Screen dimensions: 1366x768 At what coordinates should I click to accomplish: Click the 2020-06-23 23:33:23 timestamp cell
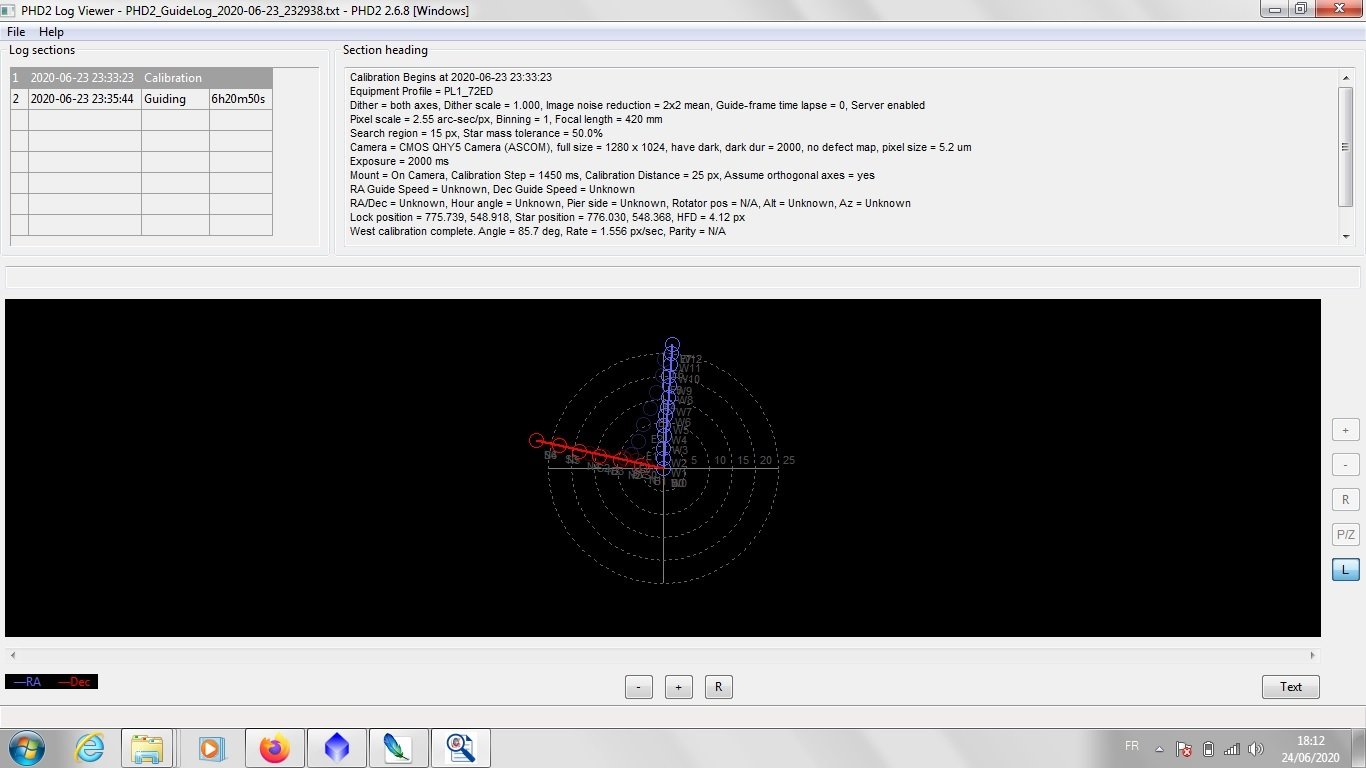coord(84,78)
